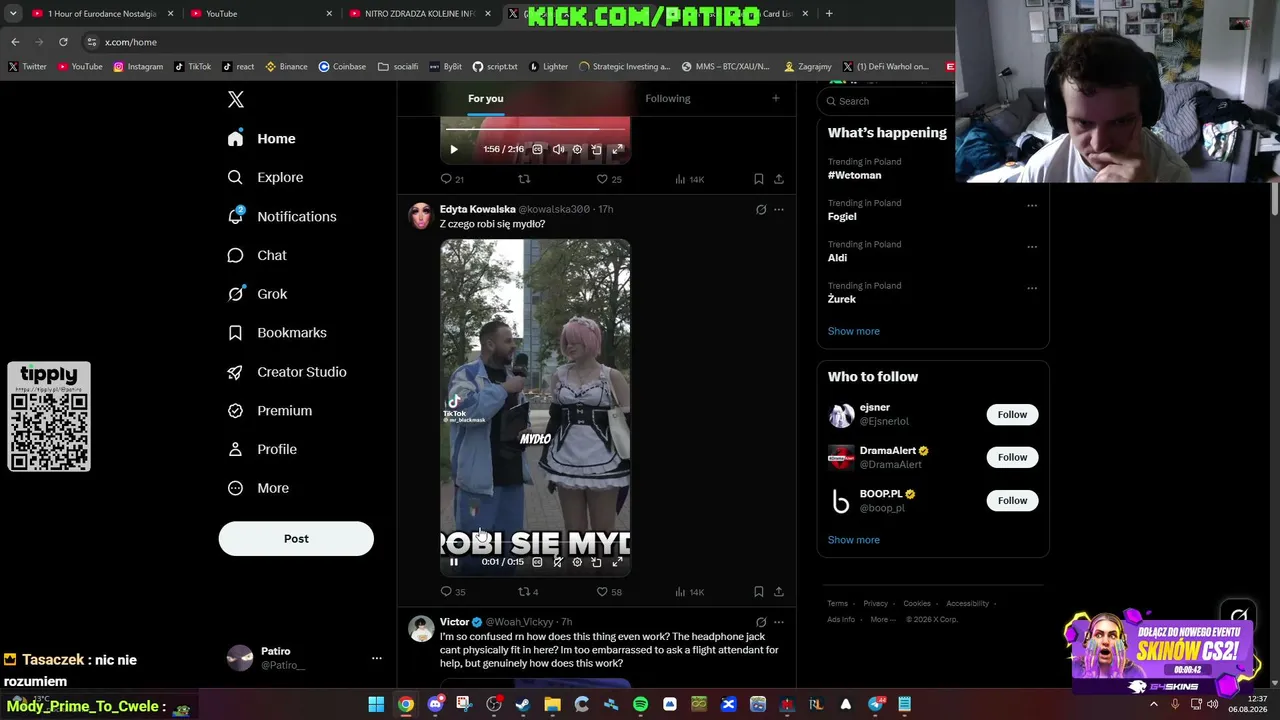This screenshot has height=720, width=1280.
Task: Toggle captions on the 2:16 video
Action: (x=537, y=149)
